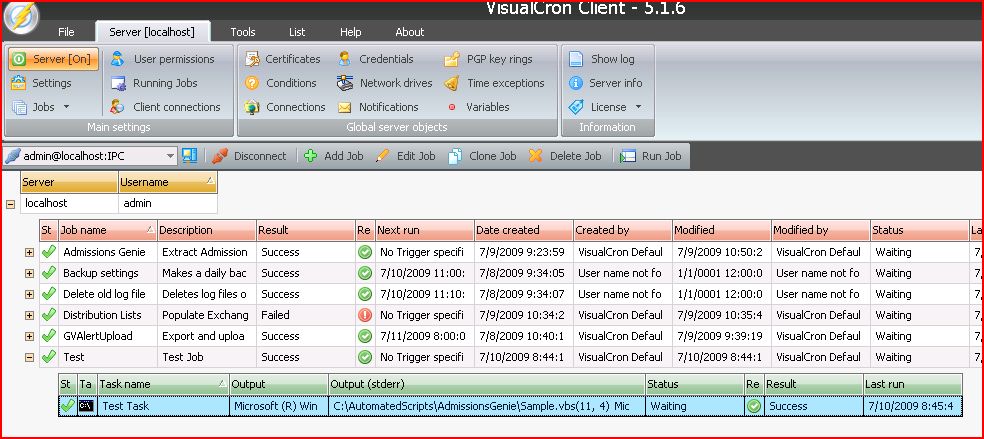Open Time exceptions
This screenshot has height=439, width=984.
496,83
